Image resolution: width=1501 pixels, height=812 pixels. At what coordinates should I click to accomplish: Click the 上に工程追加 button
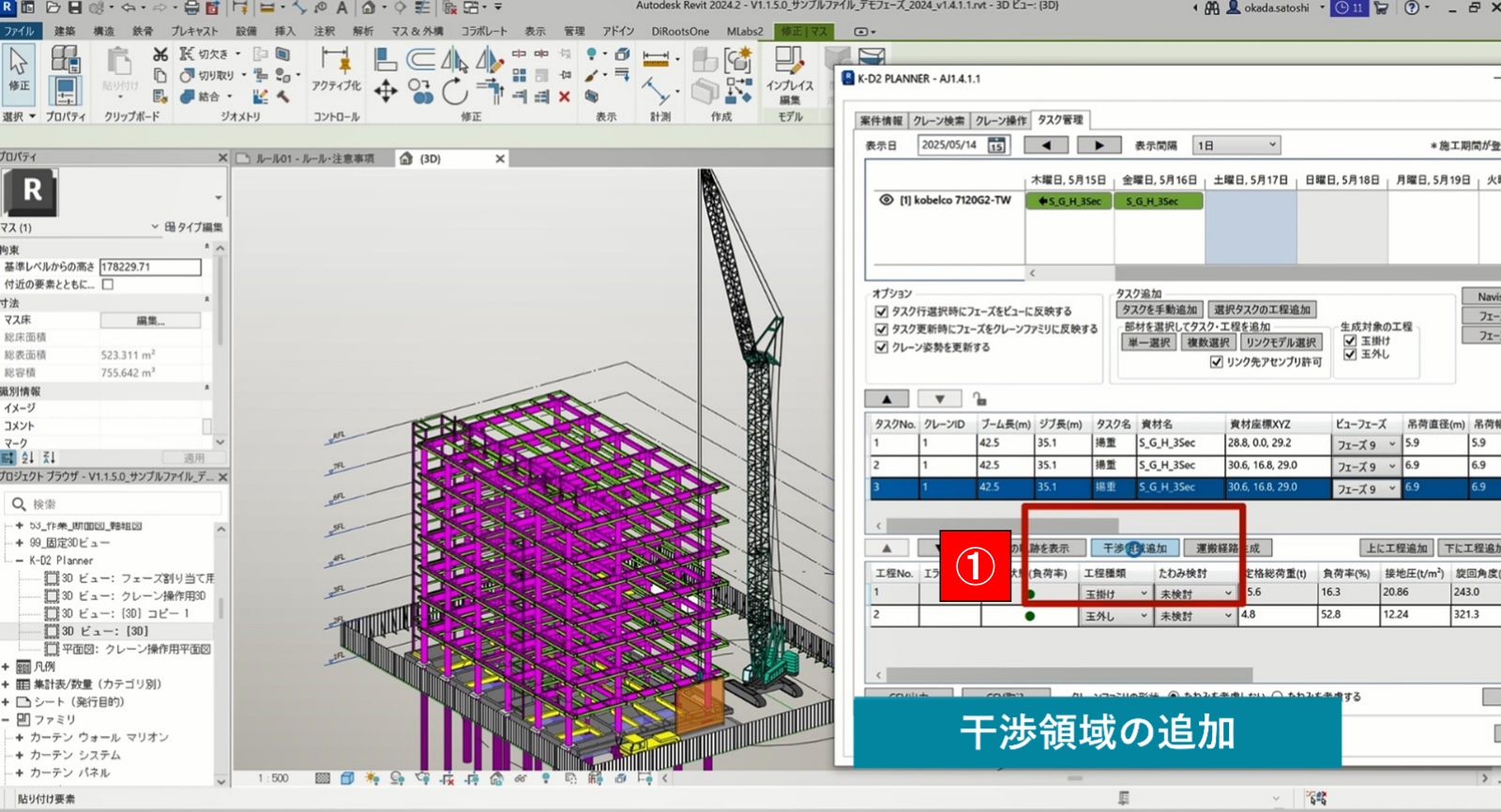pyautogui.click(x=1397, y=549)
